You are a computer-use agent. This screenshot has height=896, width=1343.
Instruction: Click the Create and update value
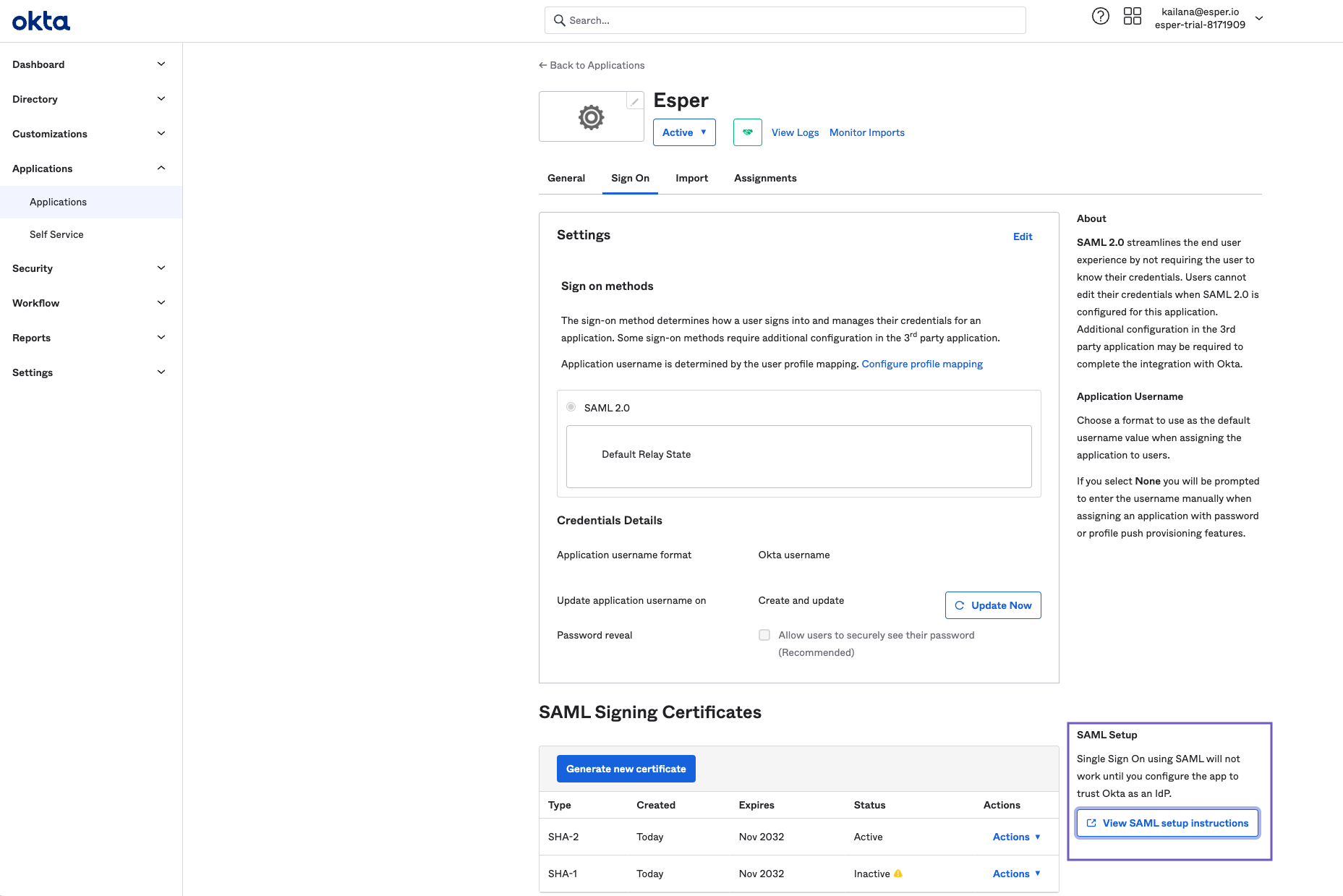(x=801, y=600)
